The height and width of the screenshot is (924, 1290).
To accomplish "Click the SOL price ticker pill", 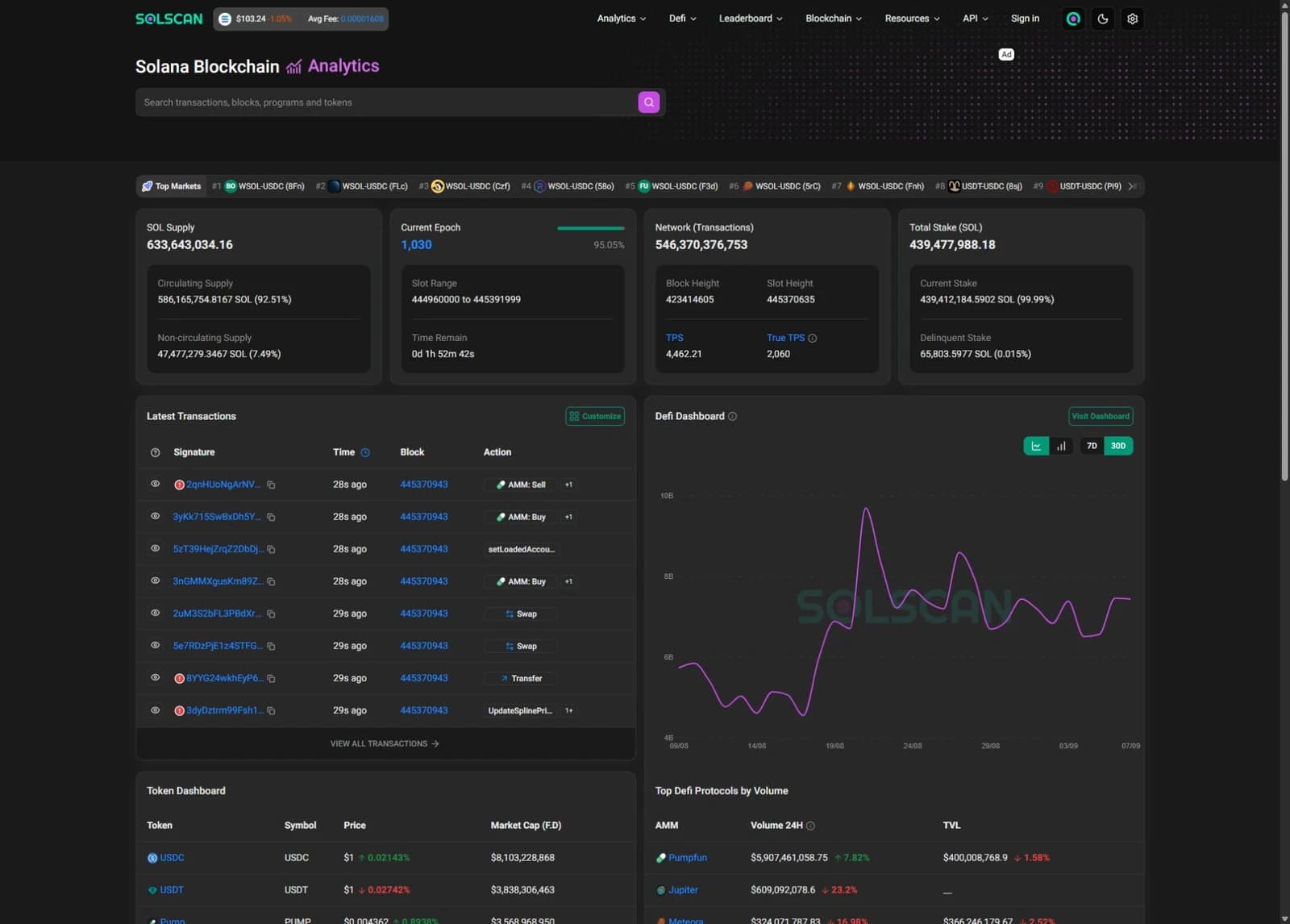I will pyautogui.click(x=301, y=19).
